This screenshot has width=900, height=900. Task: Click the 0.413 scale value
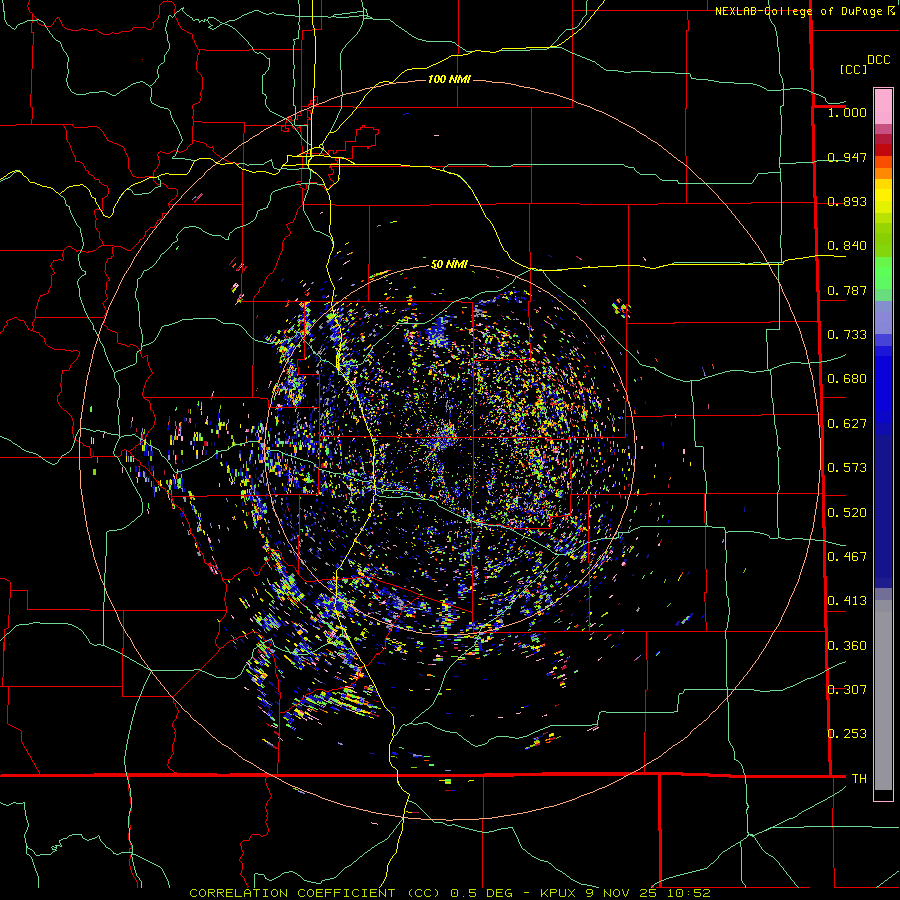tap(847, 601)
